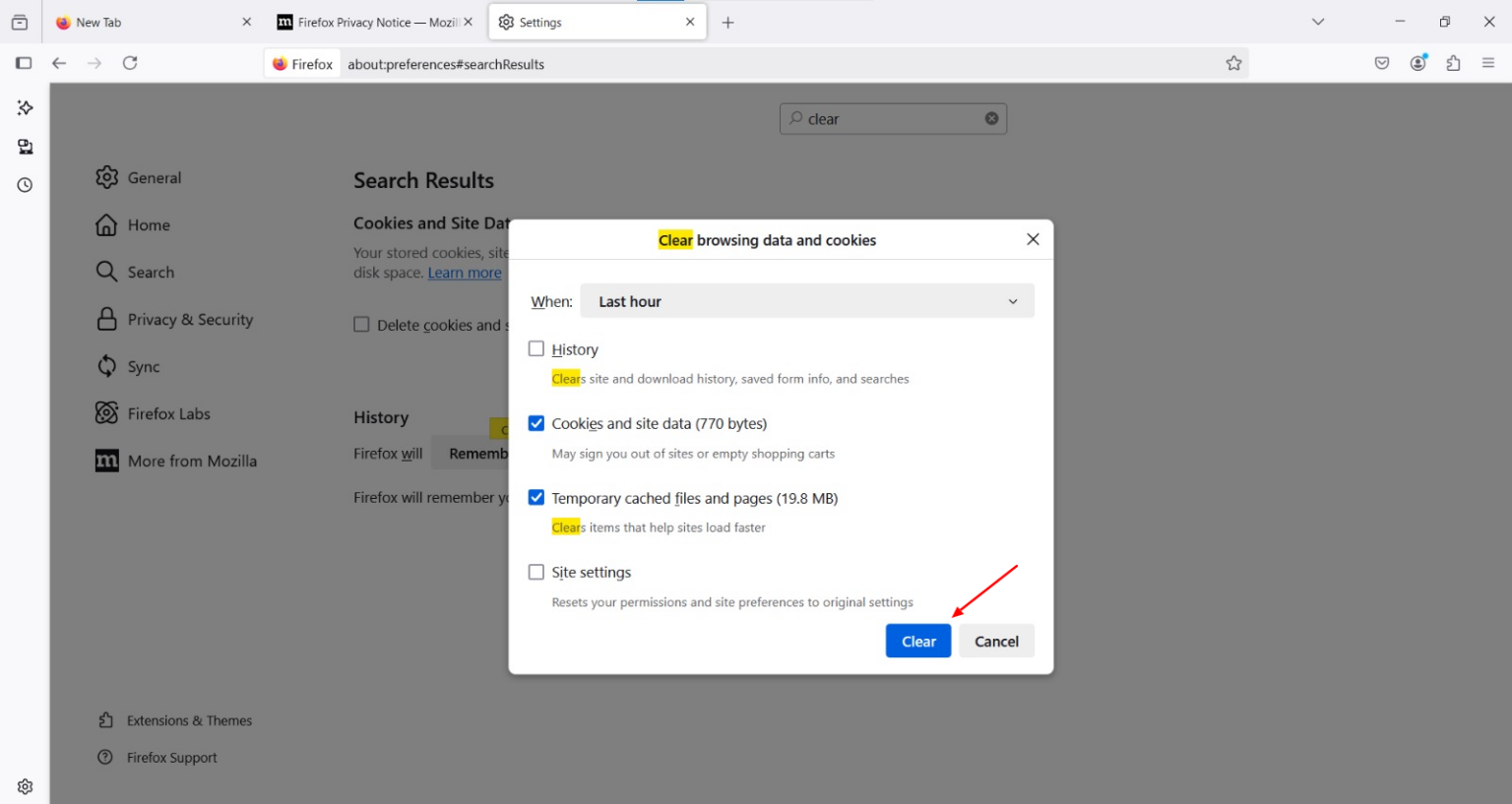Open the Extensions puzzle-piece icon
Image resolution: width=1512 pixels, height=804 pixels.
click(x=1453, y=62)
